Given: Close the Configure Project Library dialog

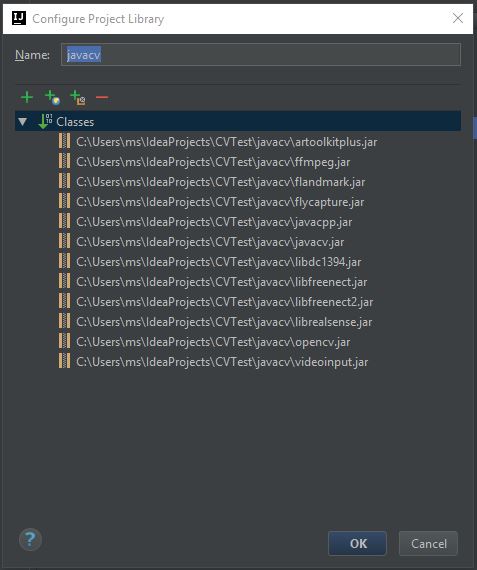Looking at the screenshot, I should pyautogui.click(x=458, y=18).
